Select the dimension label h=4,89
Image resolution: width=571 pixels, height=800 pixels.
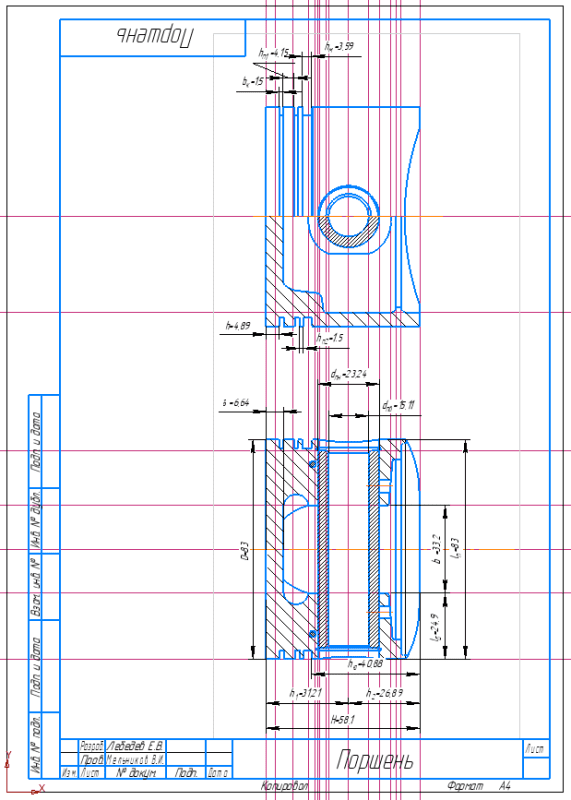[238, 326]
